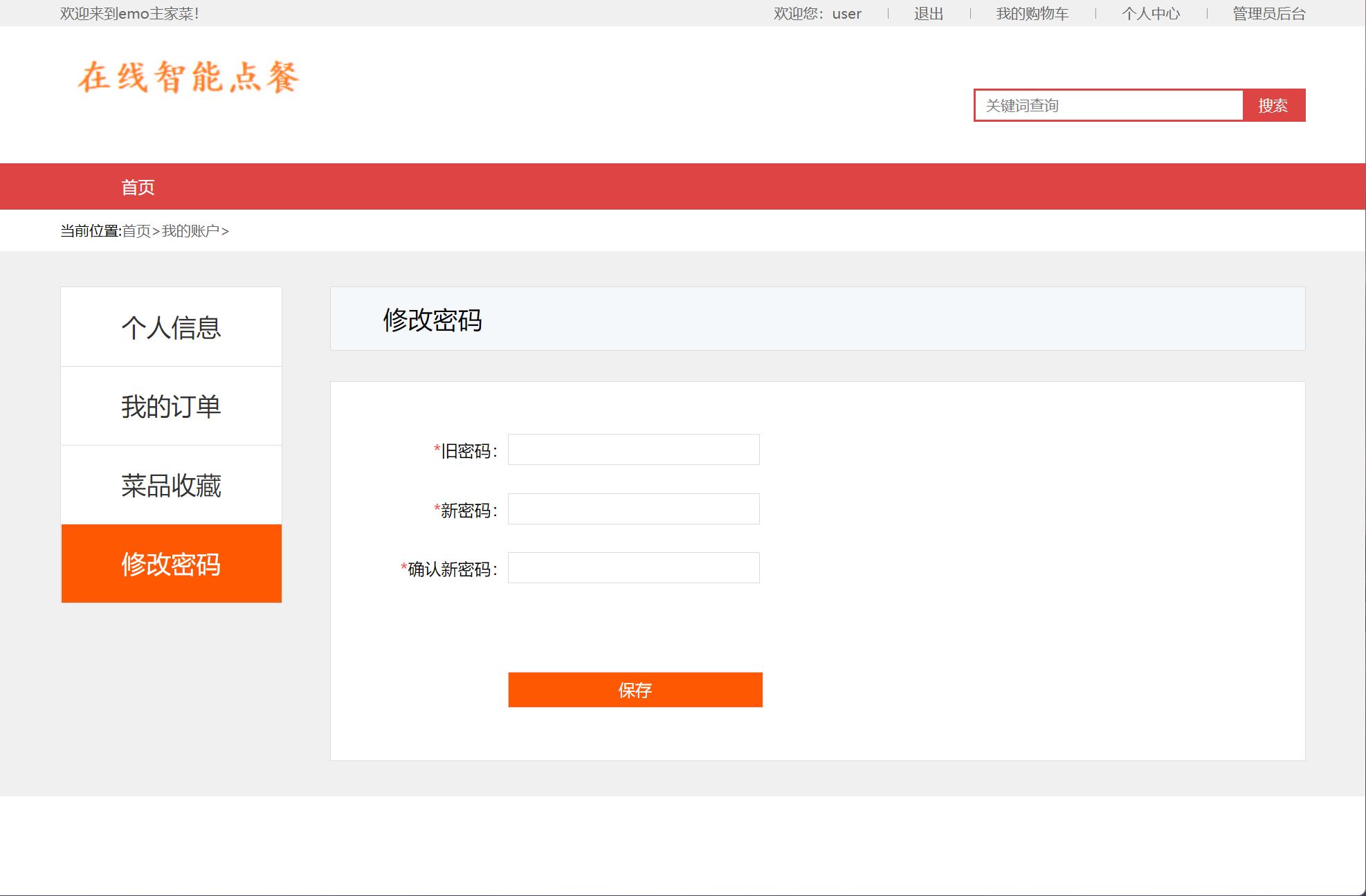Screen dimensions: 1366x896
Task: Click the 关键词查询 search input box
Action: click(1107, 105)
